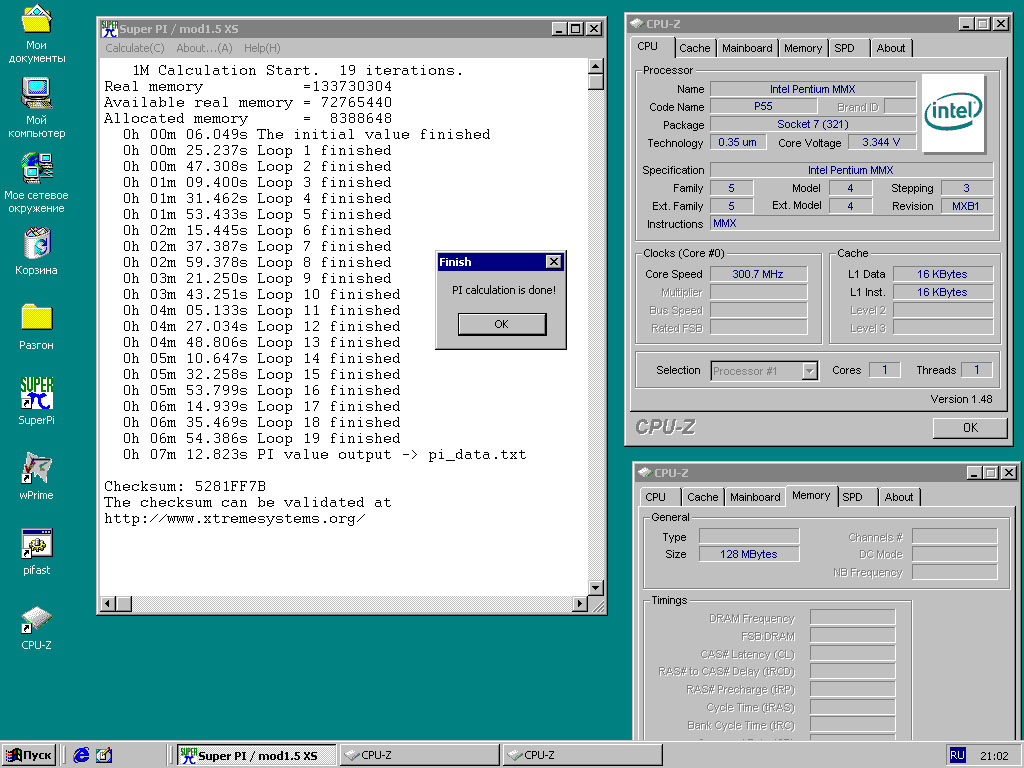
Task: Click the Memory Size 128 MBytes field
Action: point(749,554)
